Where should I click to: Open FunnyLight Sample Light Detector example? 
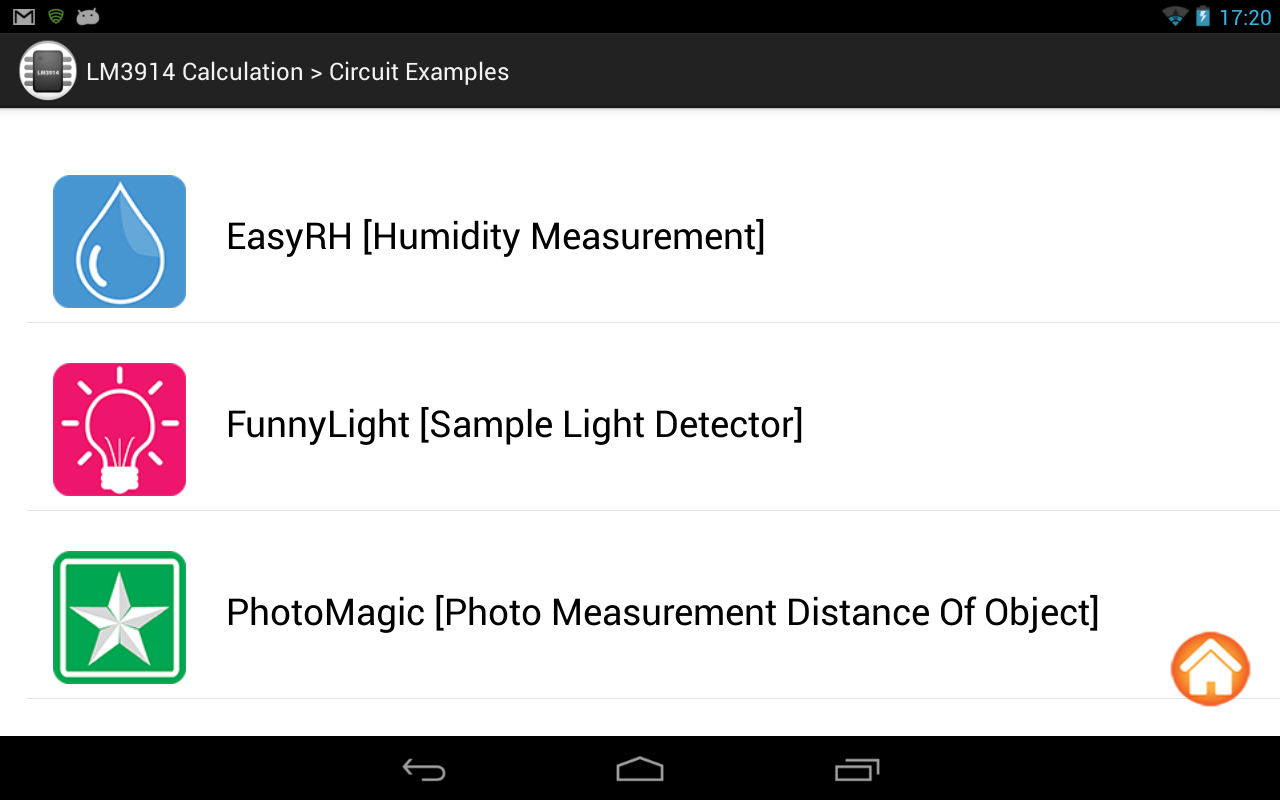[x=514, y=425]
